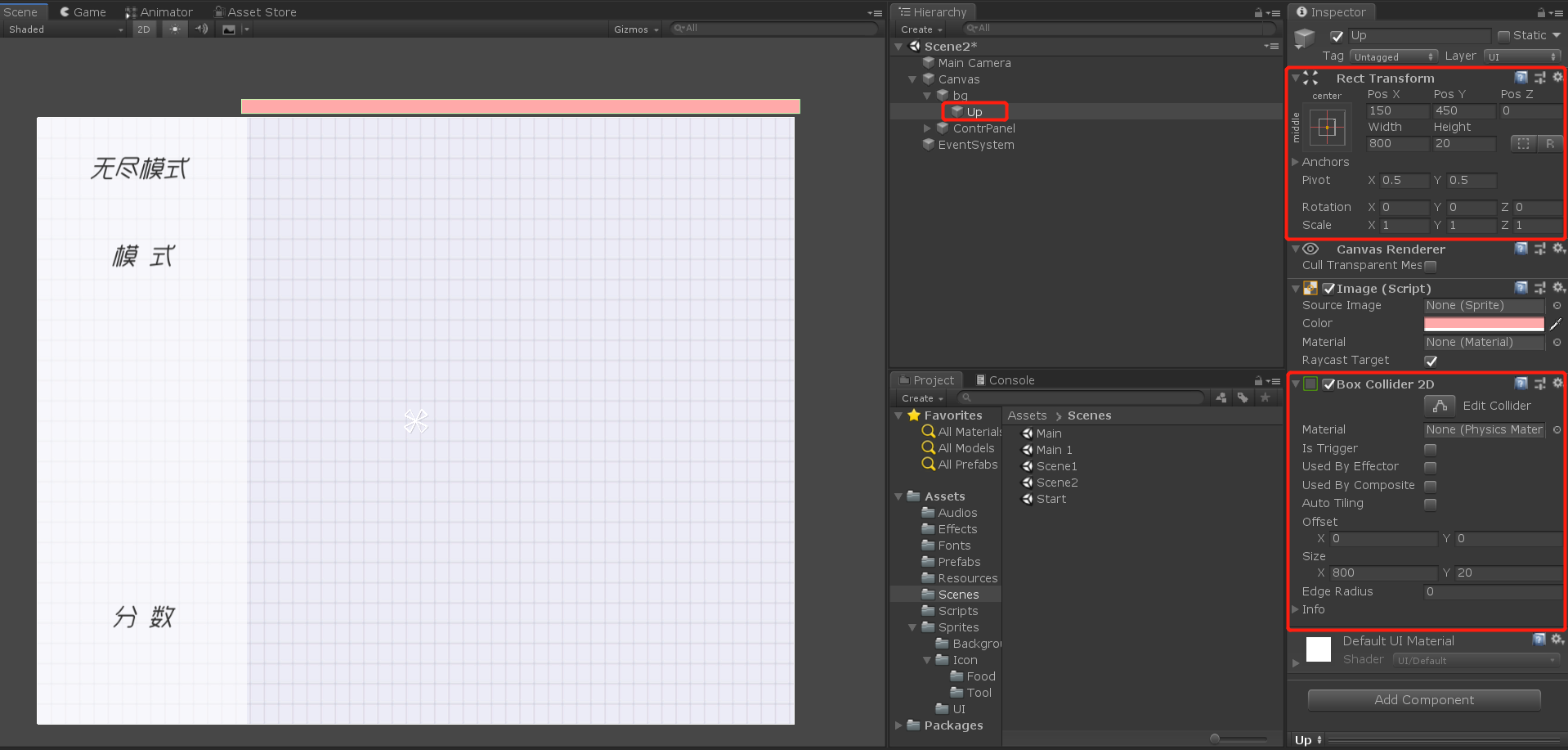Enable Auto Tiling checkbox
The width and height of the screenshot is (1568, 750).
coord(1430,504)
